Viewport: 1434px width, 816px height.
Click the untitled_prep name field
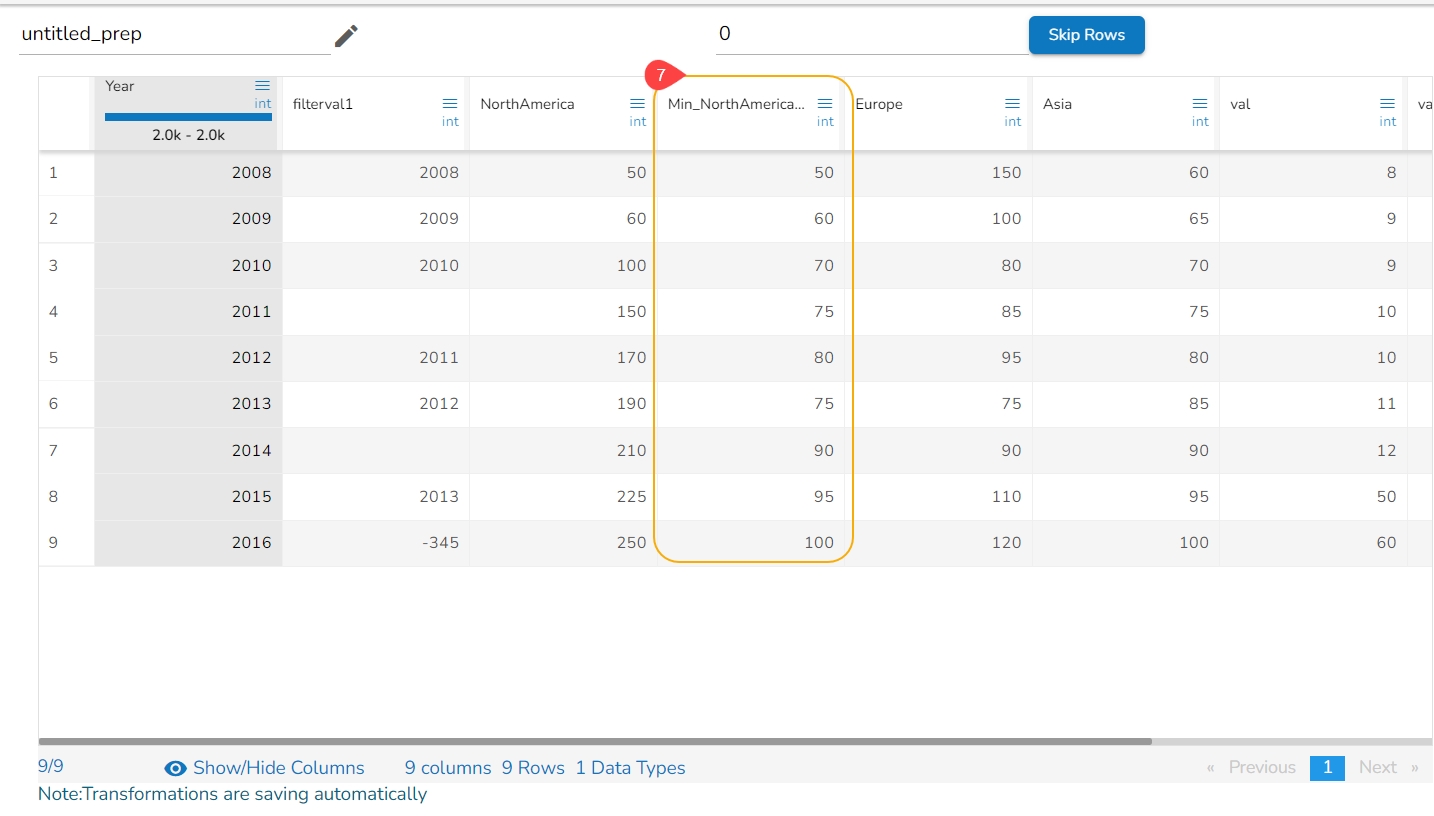click(174, 35)
